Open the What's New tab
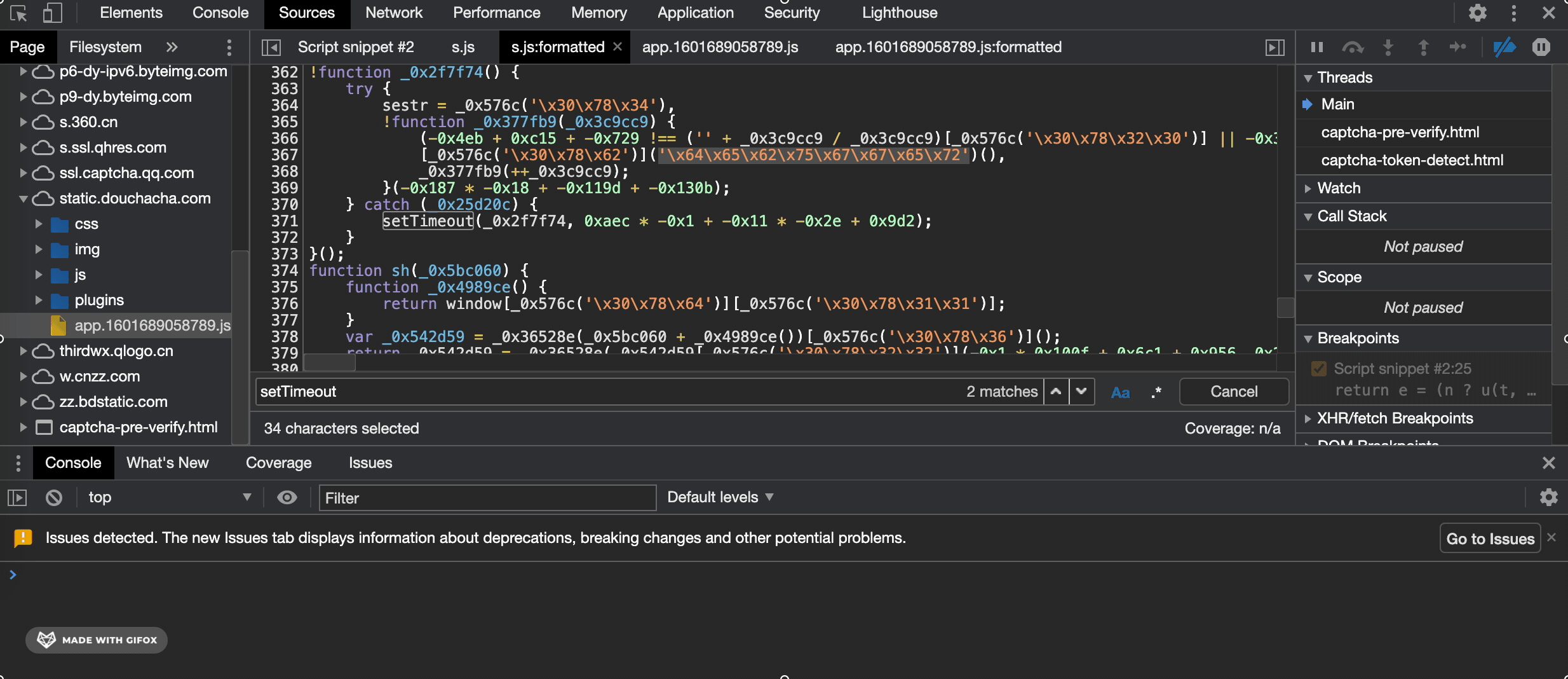The width and height of the screenshot is (1568, 679). [x=166, y=463]
